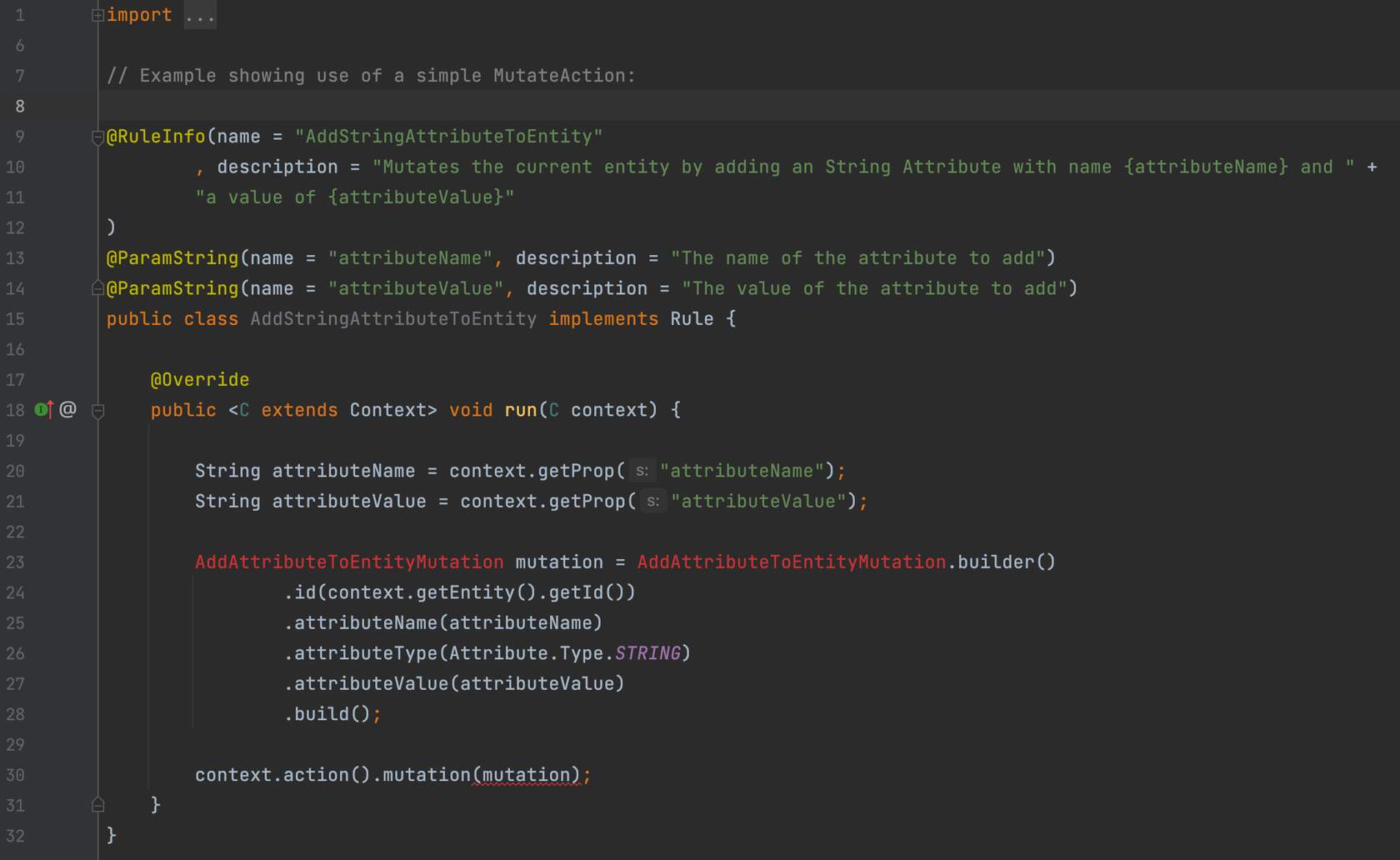Expand the folded import block plus icon
The width and height of the screenshot is (1400, 860).
[97, 15]
